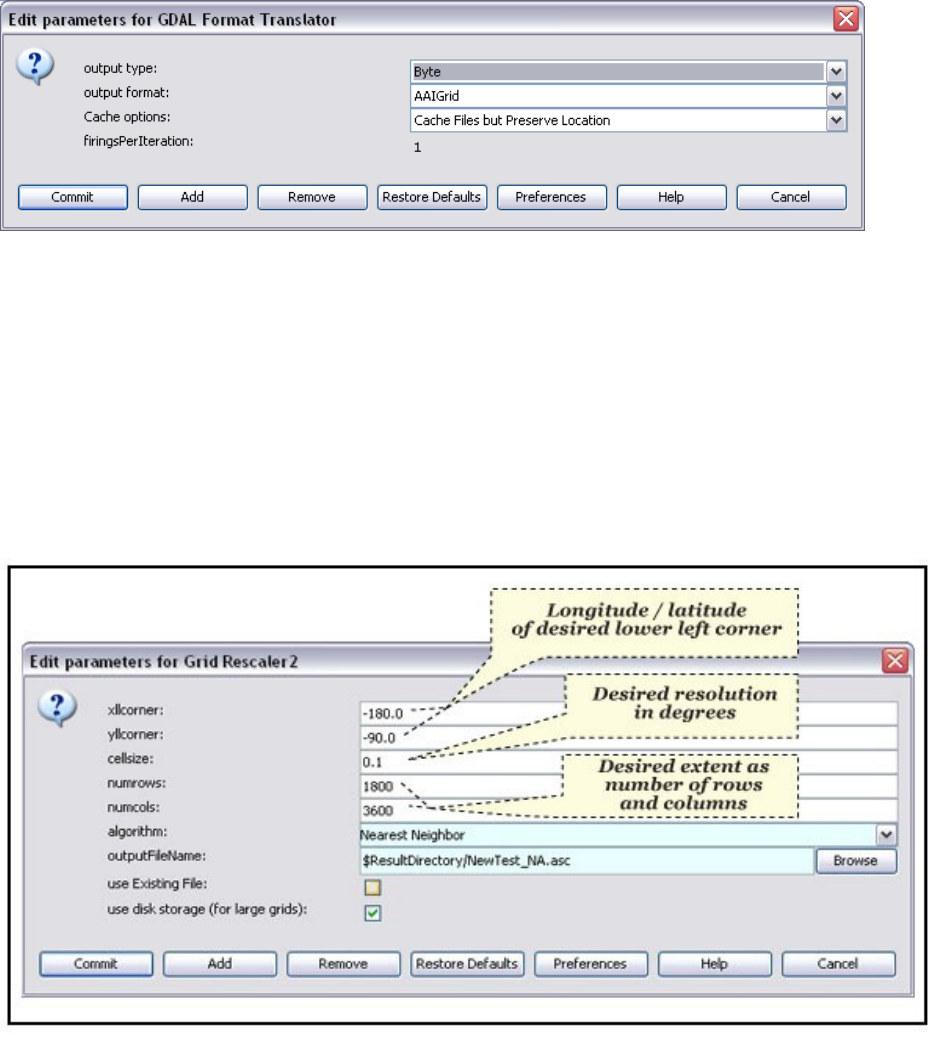Click Add in Grid Rescaler2 dialog
The height and width of the screenshot is (1039, 937).
pos(220,963)
